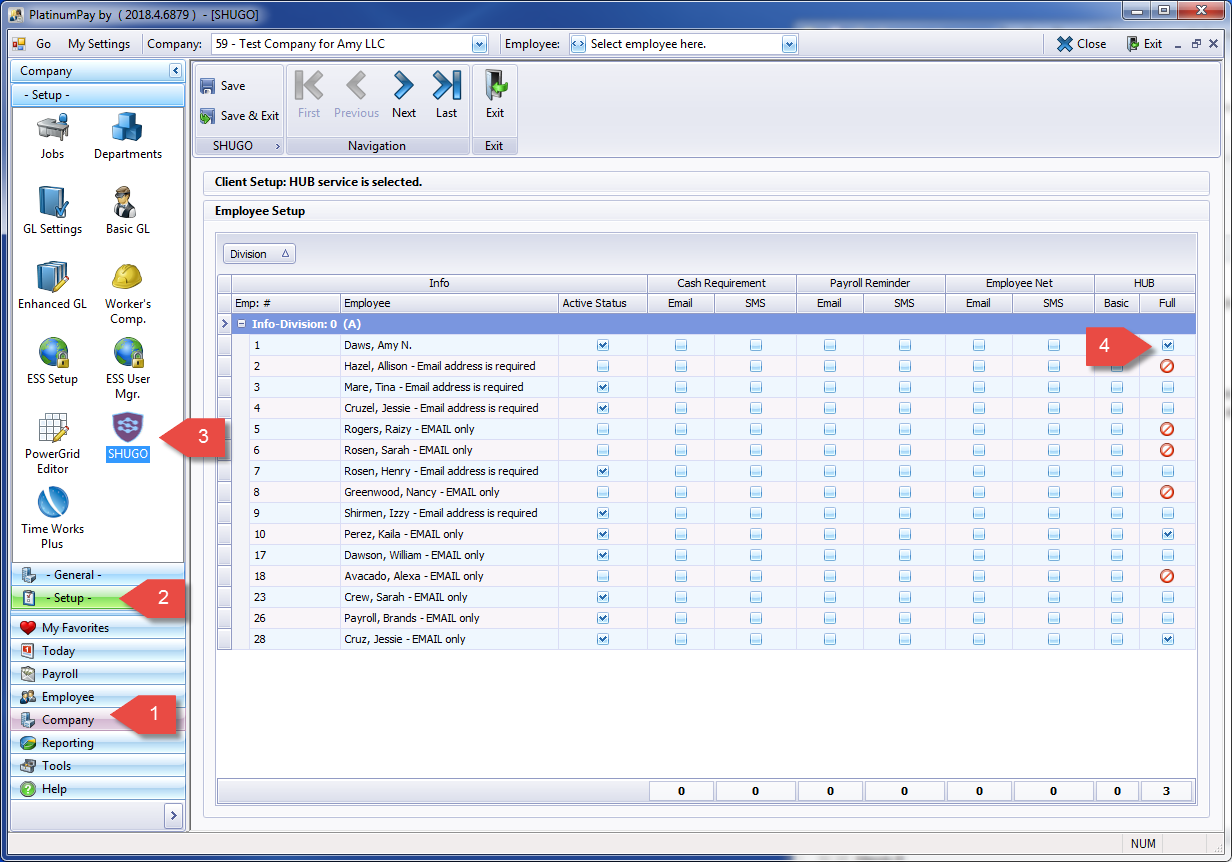Toggle HUB Full for Daws, Amy N.
1232x862 pixels.
click(1167, 345)
